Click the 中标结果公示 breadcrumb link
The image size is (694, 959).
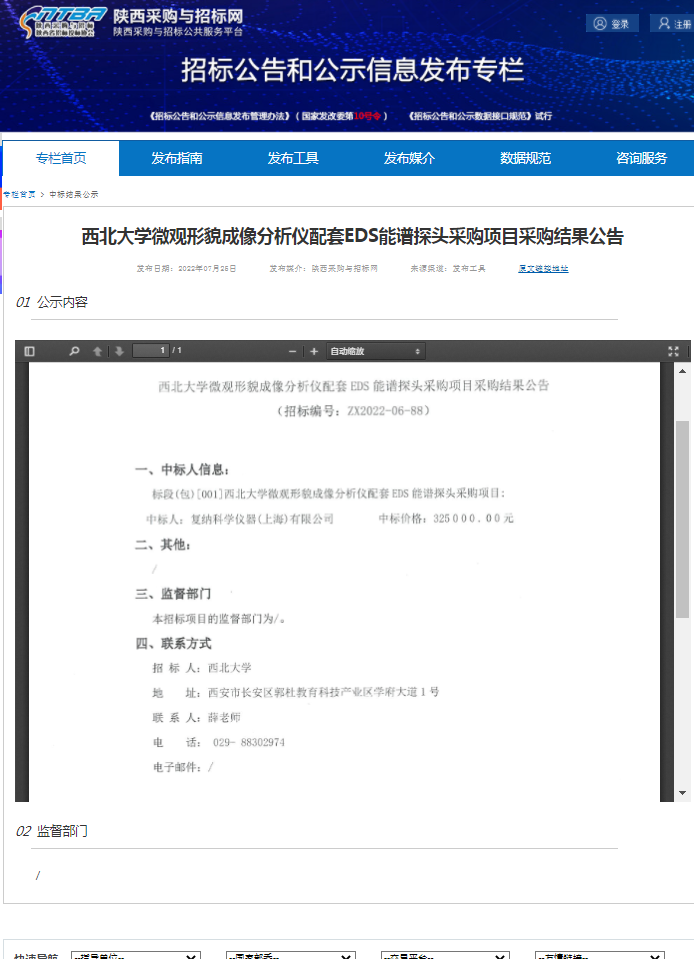click(x=74, y=194)
